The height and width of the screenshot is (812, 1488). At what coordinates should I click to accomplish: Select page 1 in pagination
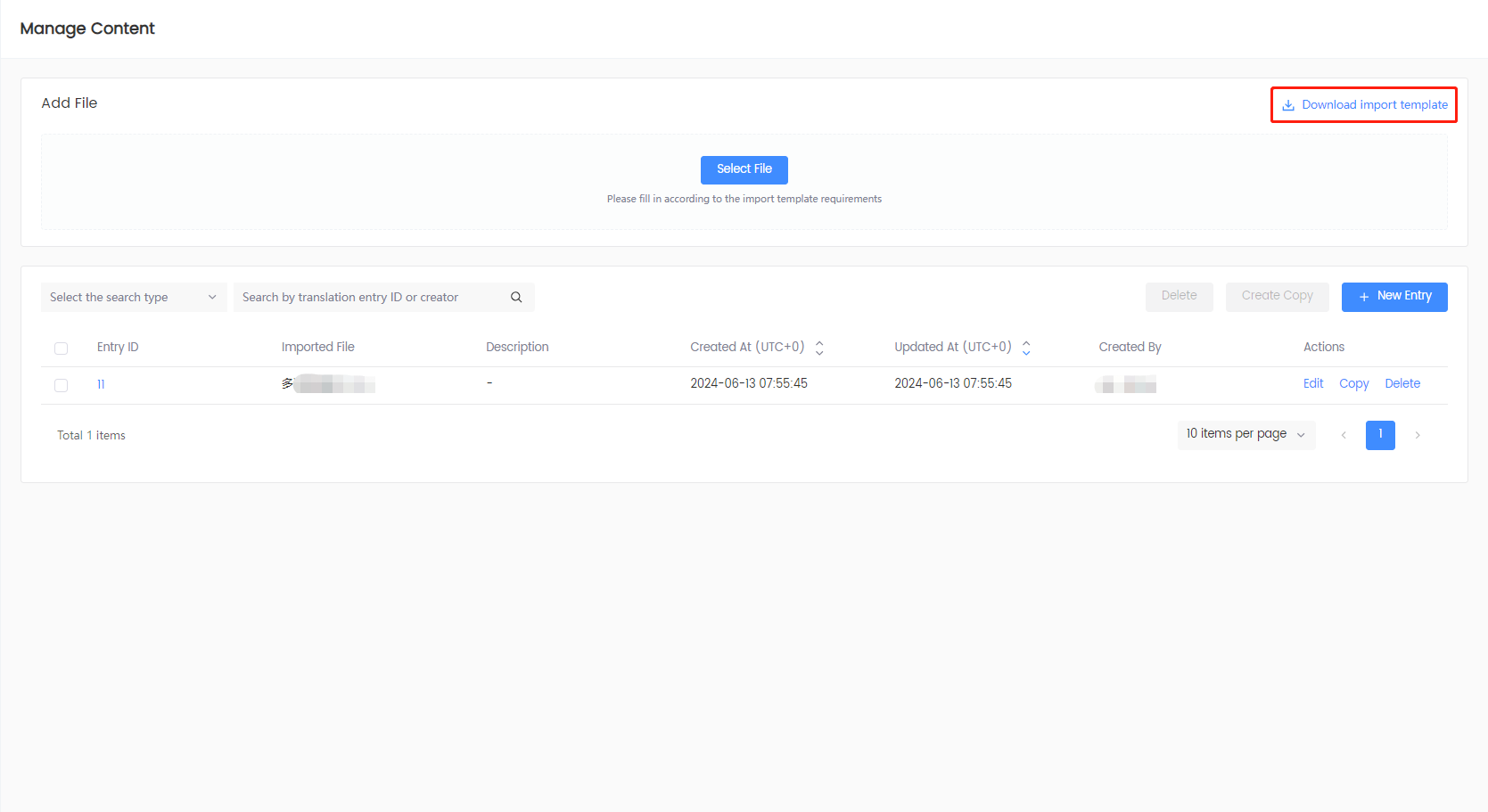click(1379, 435)
